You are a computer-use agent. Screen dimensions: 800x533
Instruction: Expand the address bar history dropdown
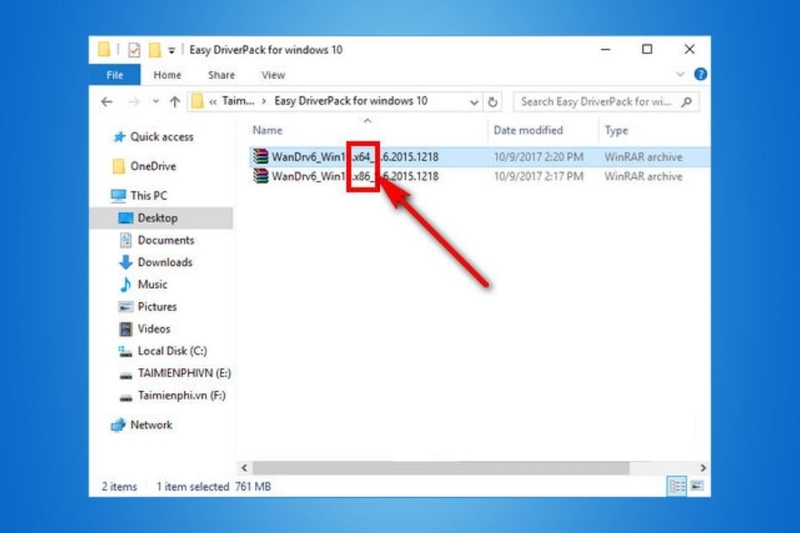[x=474, y=102]
